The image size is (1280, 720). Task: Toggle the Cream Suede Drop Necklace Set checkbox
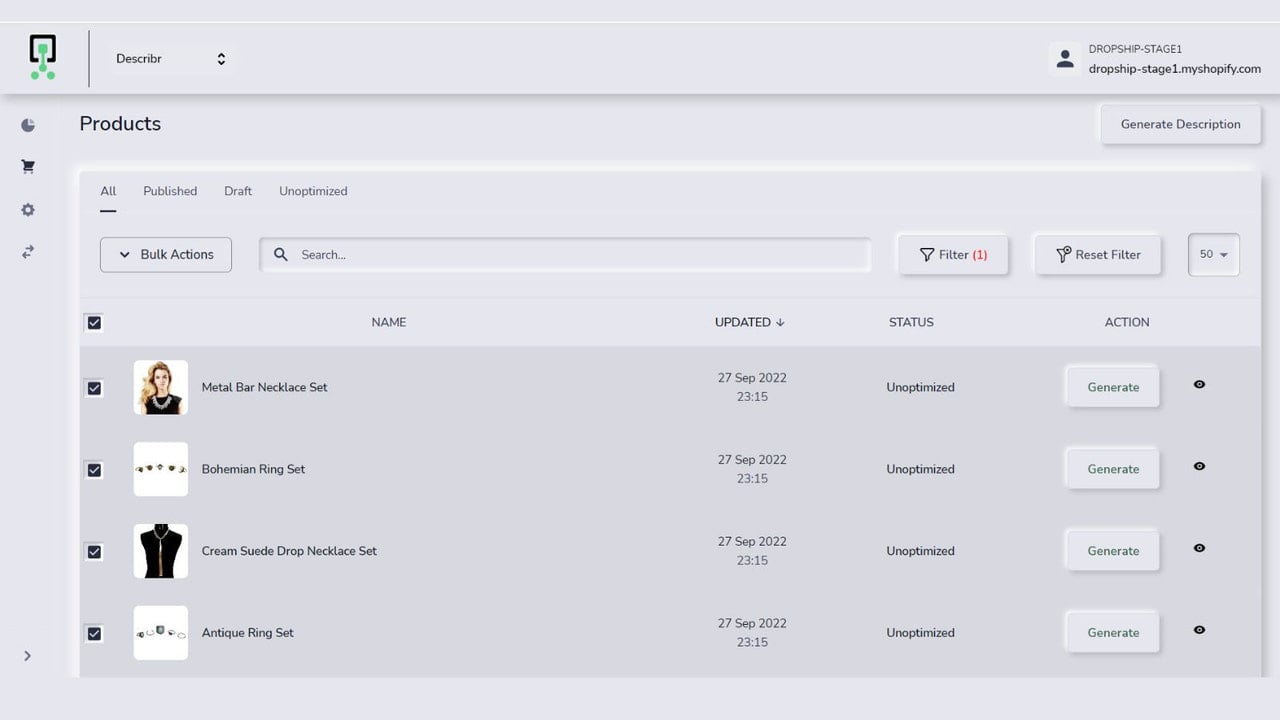tap(94, 551)
